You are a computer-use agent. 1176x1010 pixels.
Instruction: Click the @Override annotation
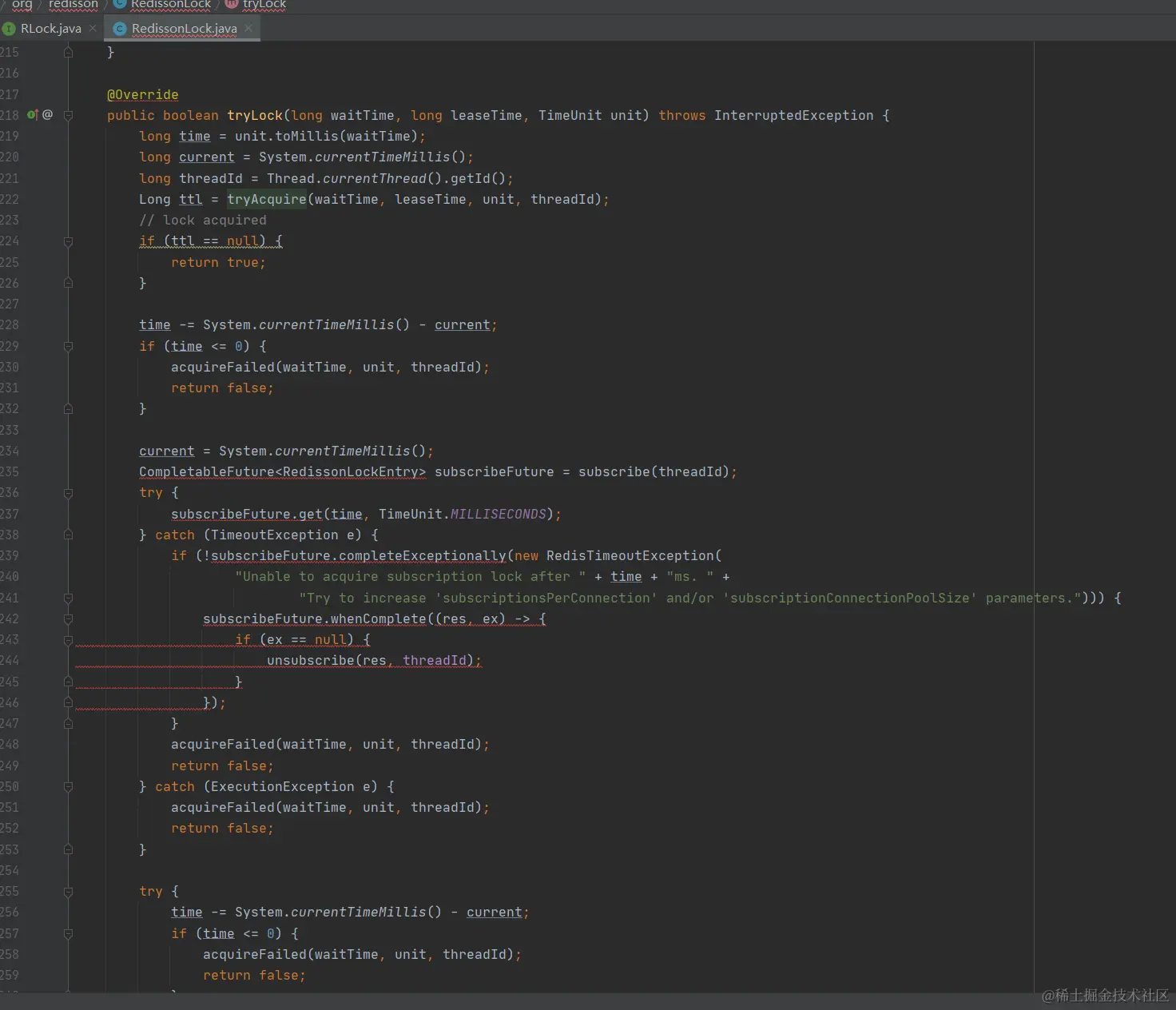coord(143,94)
